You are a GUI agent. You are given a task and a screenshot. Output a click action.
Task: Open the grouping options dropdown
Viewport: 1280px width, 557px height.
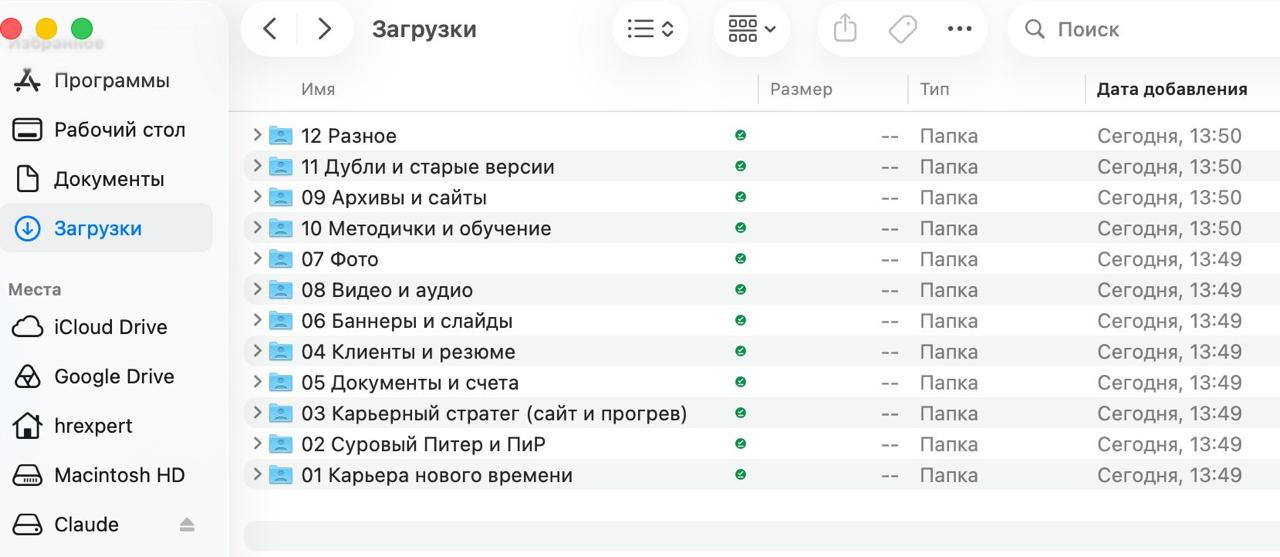point(752,29)
